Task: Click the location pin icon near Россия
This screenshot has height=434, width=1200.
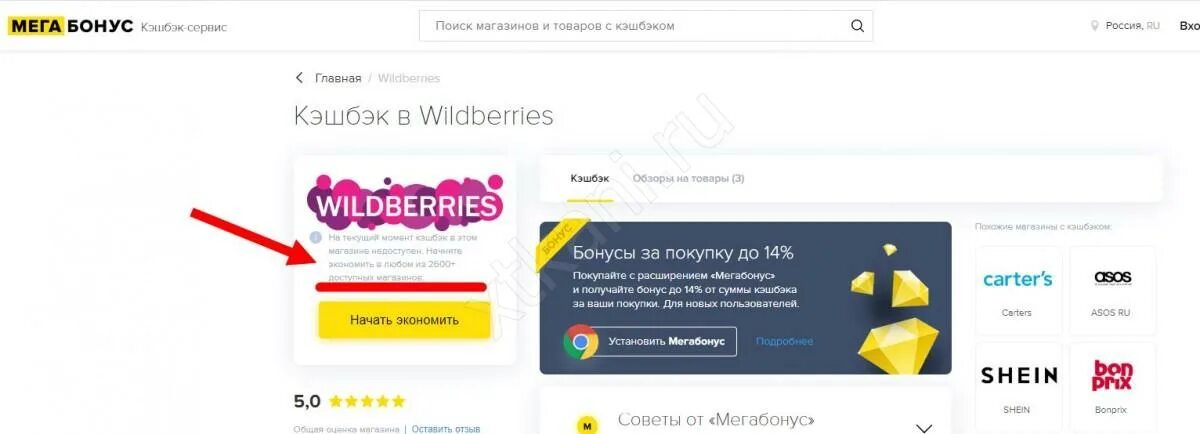Action: (1095, 26)
